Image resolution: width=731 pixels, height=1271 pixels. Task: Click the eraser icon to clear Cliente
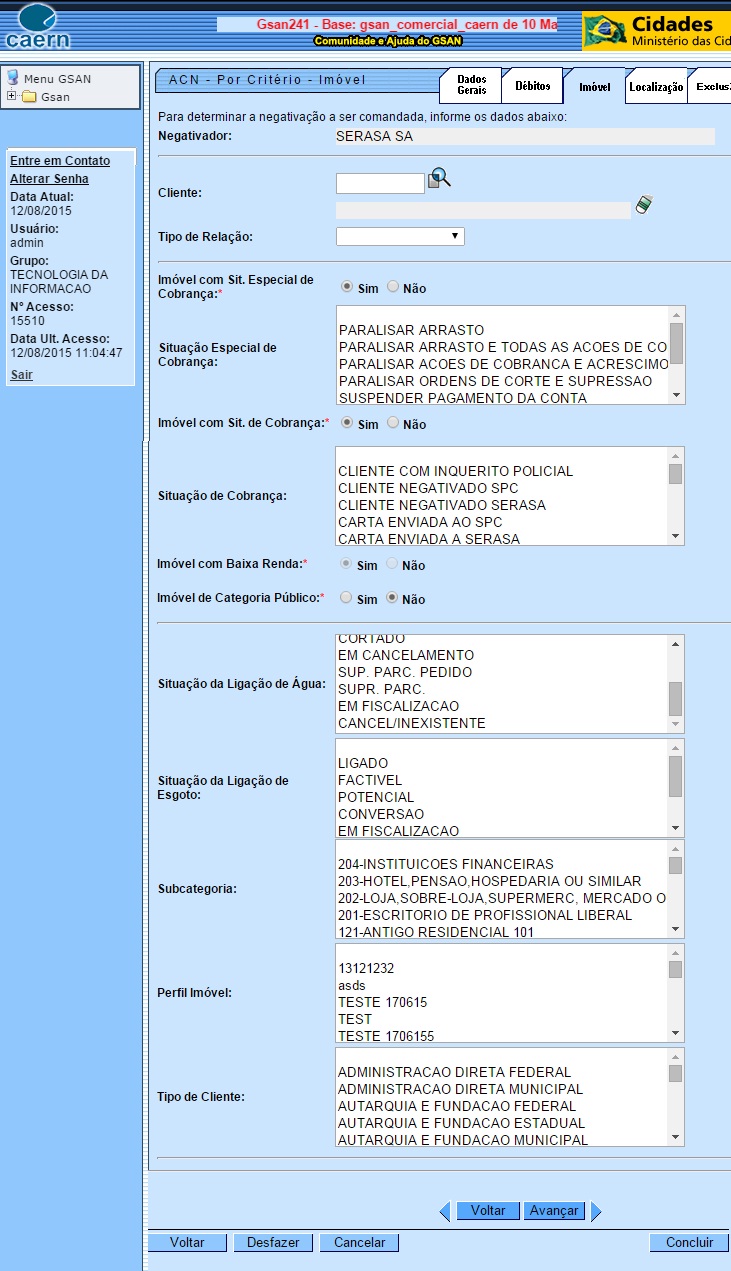(x=644, y=205)
